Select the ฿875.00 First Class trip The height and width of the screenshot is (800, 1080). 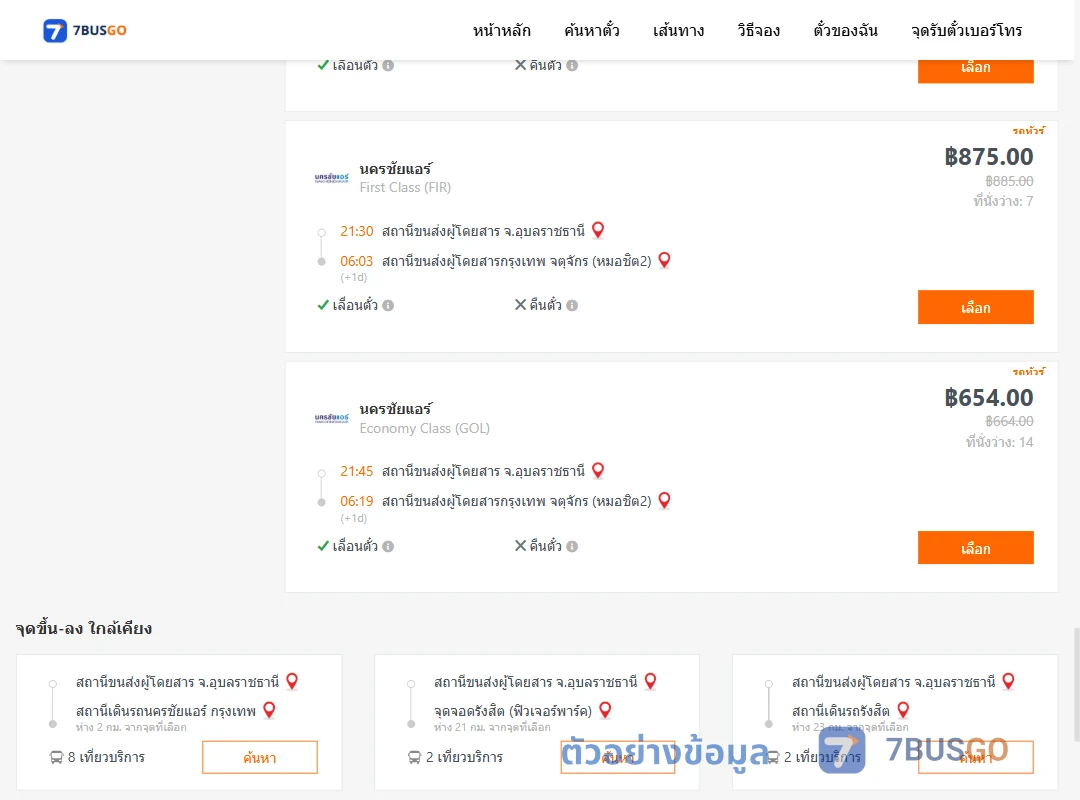point(975,307)
